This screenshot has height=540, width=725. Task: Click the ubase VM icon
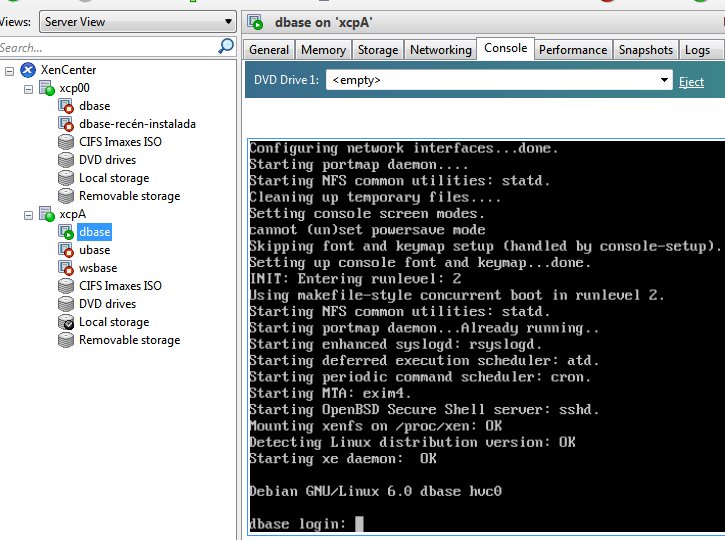point(66,250)
